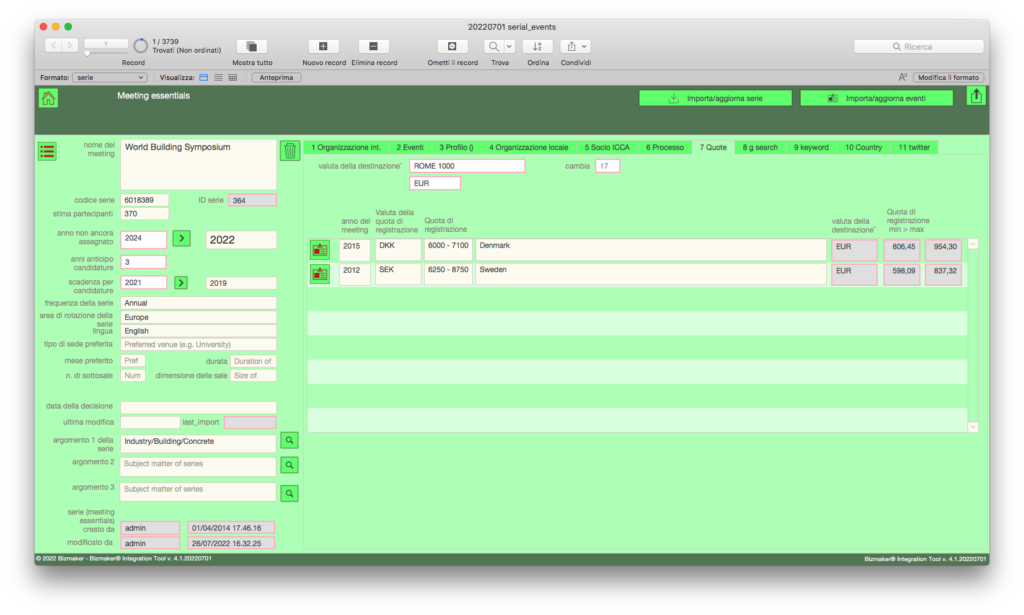The height and width of the screenshot is (615, 1024).
Task: Click the green home icon
Action: tap(48, 99)
